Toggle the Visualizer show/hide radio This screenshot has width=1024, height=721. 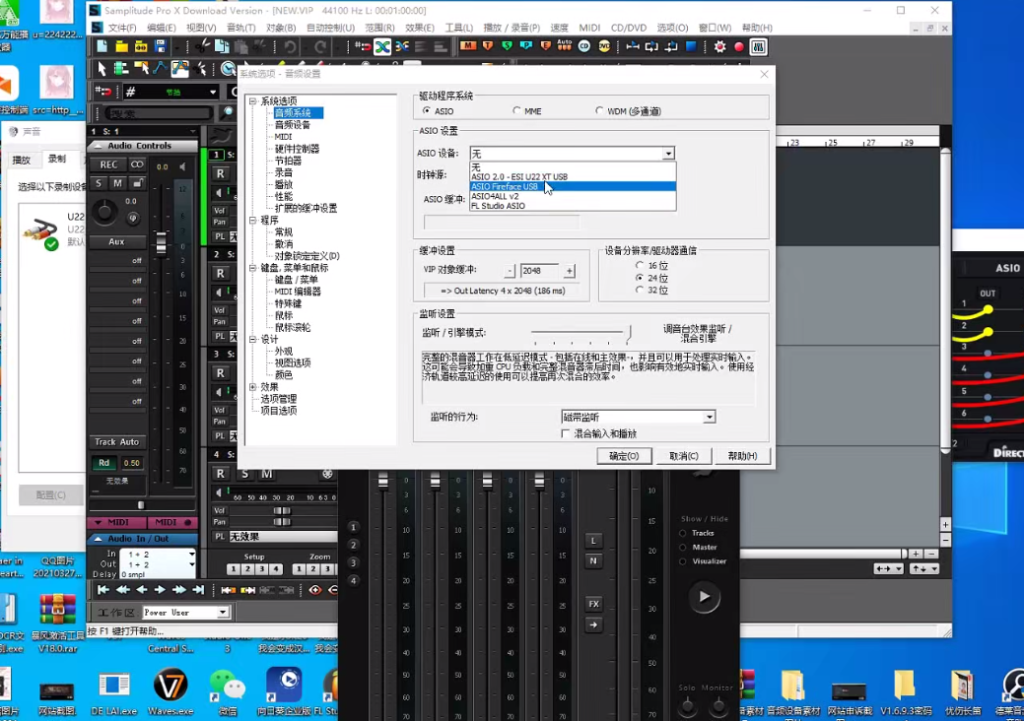(683, 561)
